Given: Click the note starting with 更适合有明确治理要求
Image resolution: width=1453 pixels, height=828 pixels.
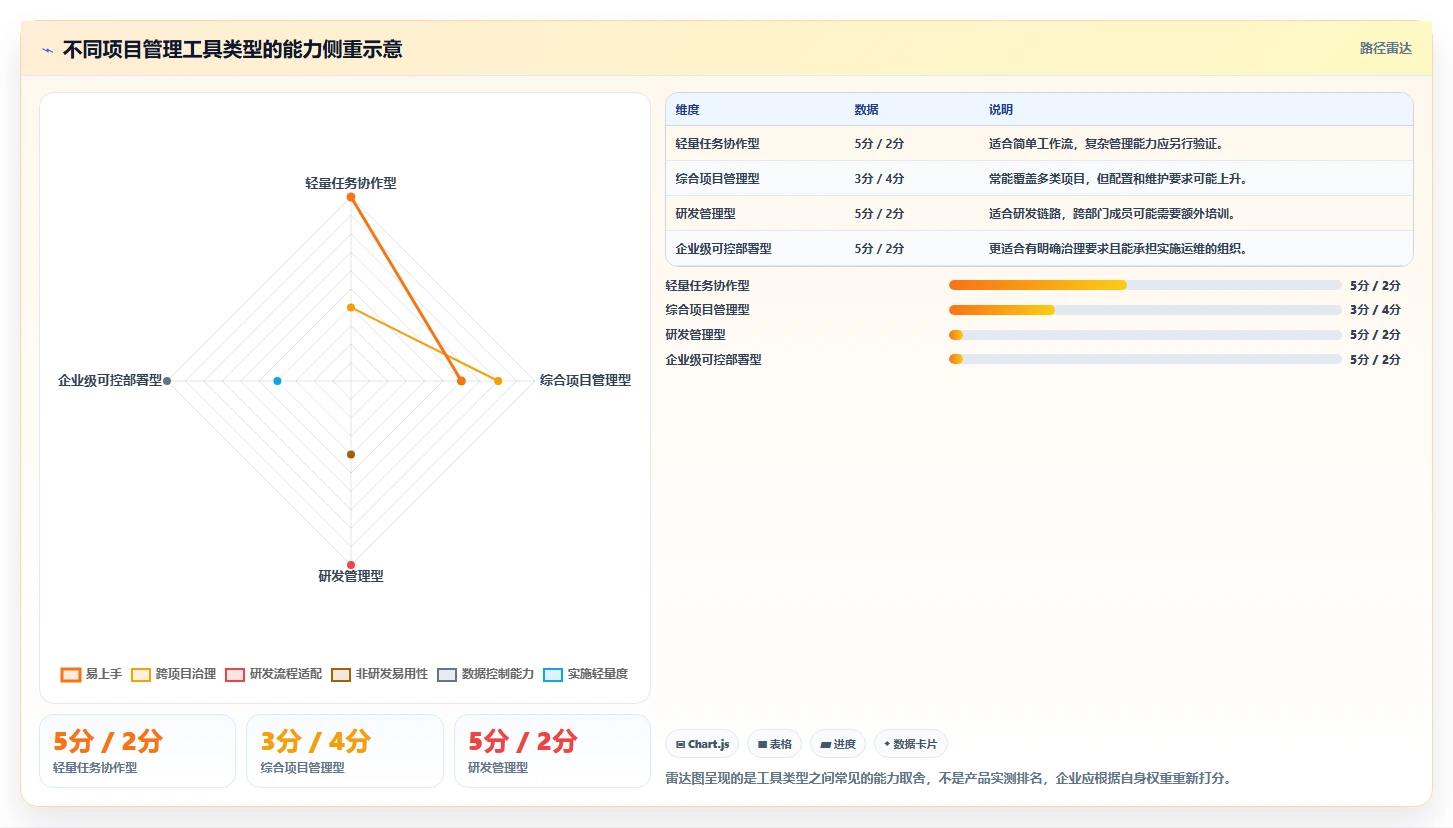Looking at the screenshot, I should [x=1118, y=249].
